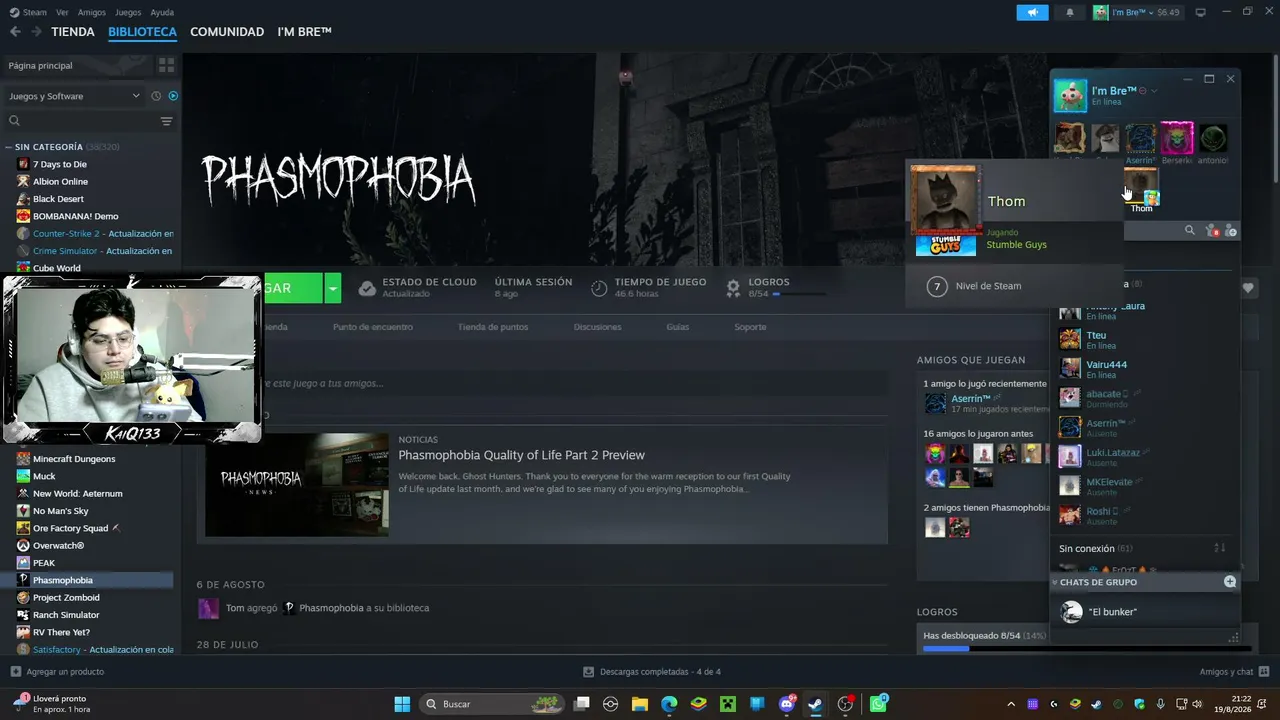
Task: Launch Microsoft Edge from the taskbar
Action: (669, 704)
